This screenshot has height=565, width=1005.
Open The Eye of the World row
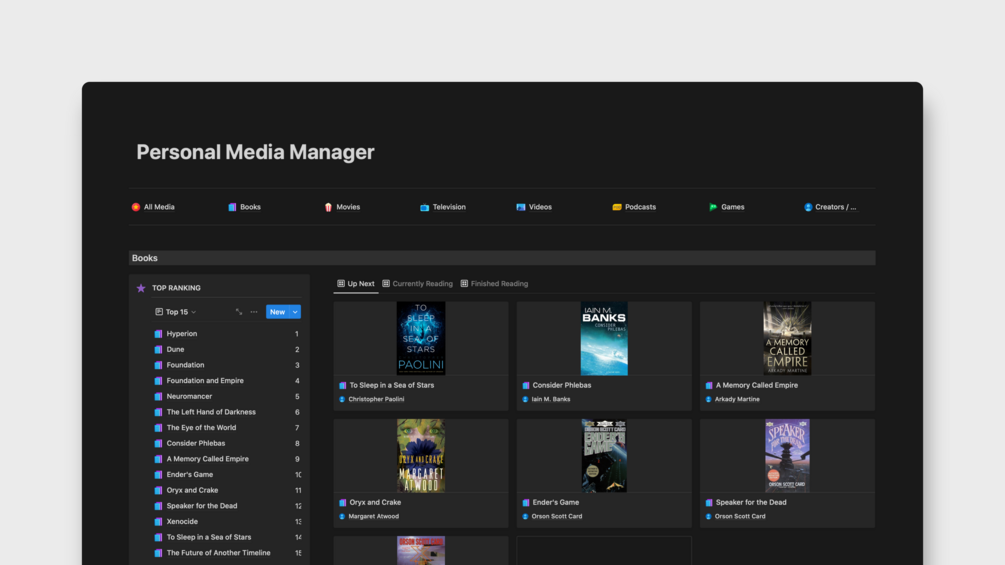pos(227,427)
